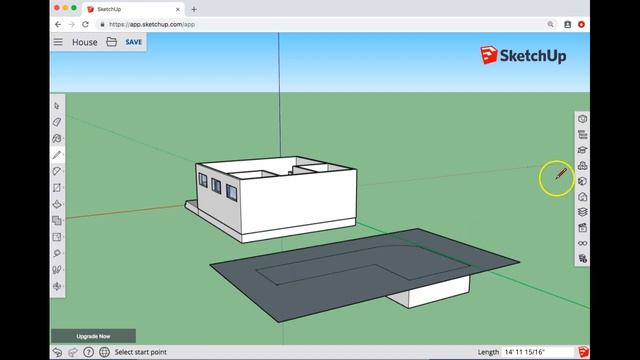Image resolution: width=640 pixels, height=360 pixels.
Task: Select the Paint bucket tool
Action: coord(57,138)
